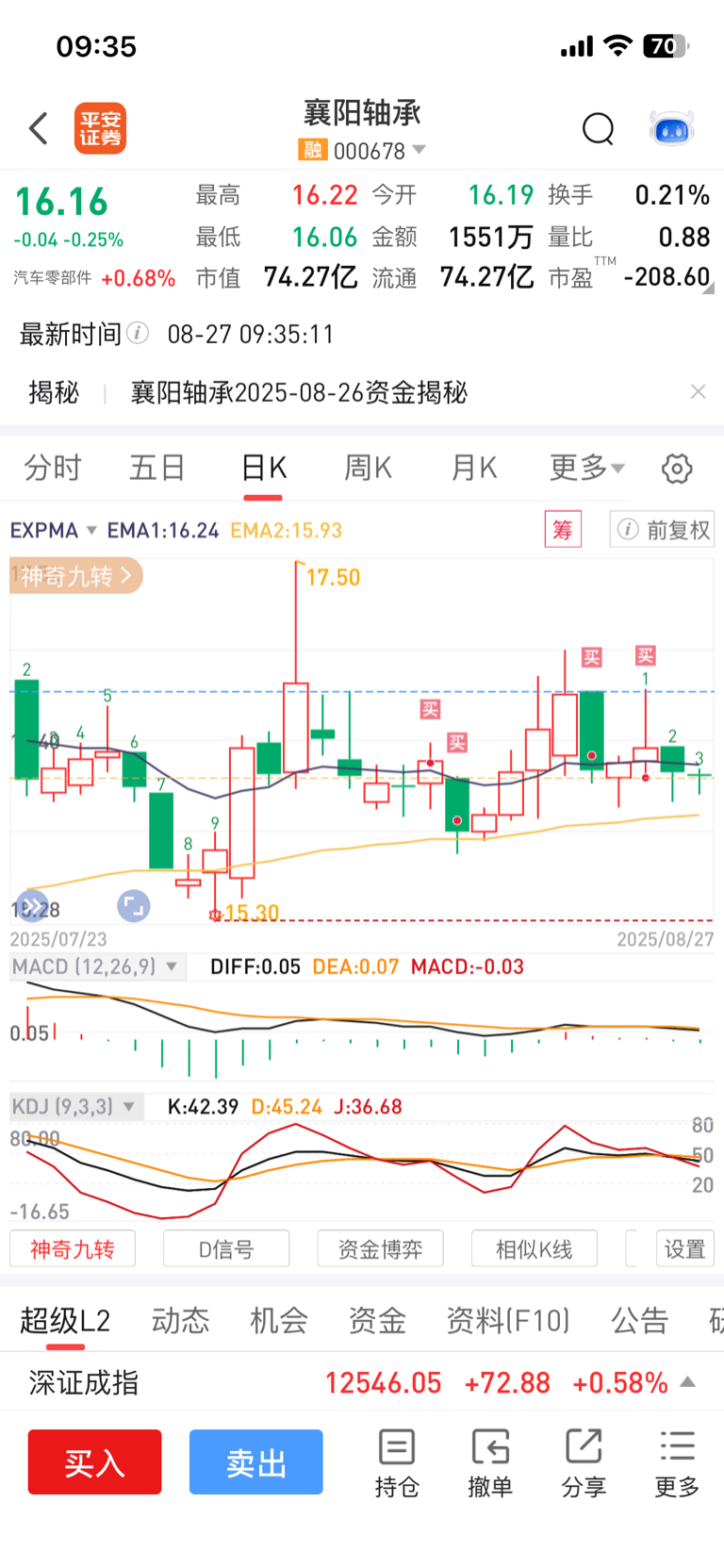Open the EXPMA indicator dropdown
This screenshot has width=724, height=1568.
(x=54, y=530)
